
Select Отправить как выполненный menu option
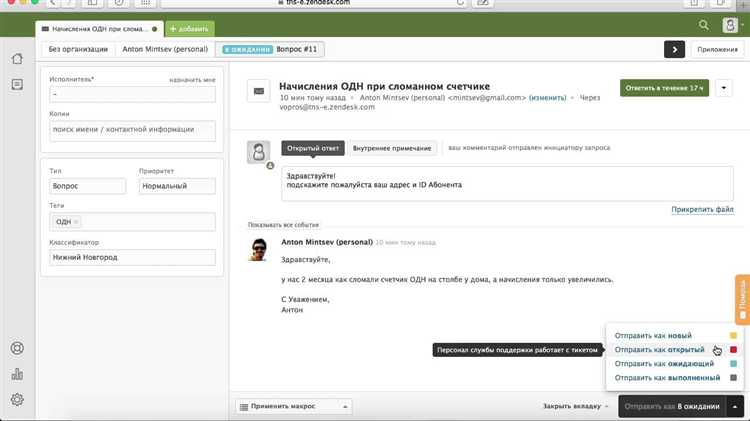coord(667,378)
